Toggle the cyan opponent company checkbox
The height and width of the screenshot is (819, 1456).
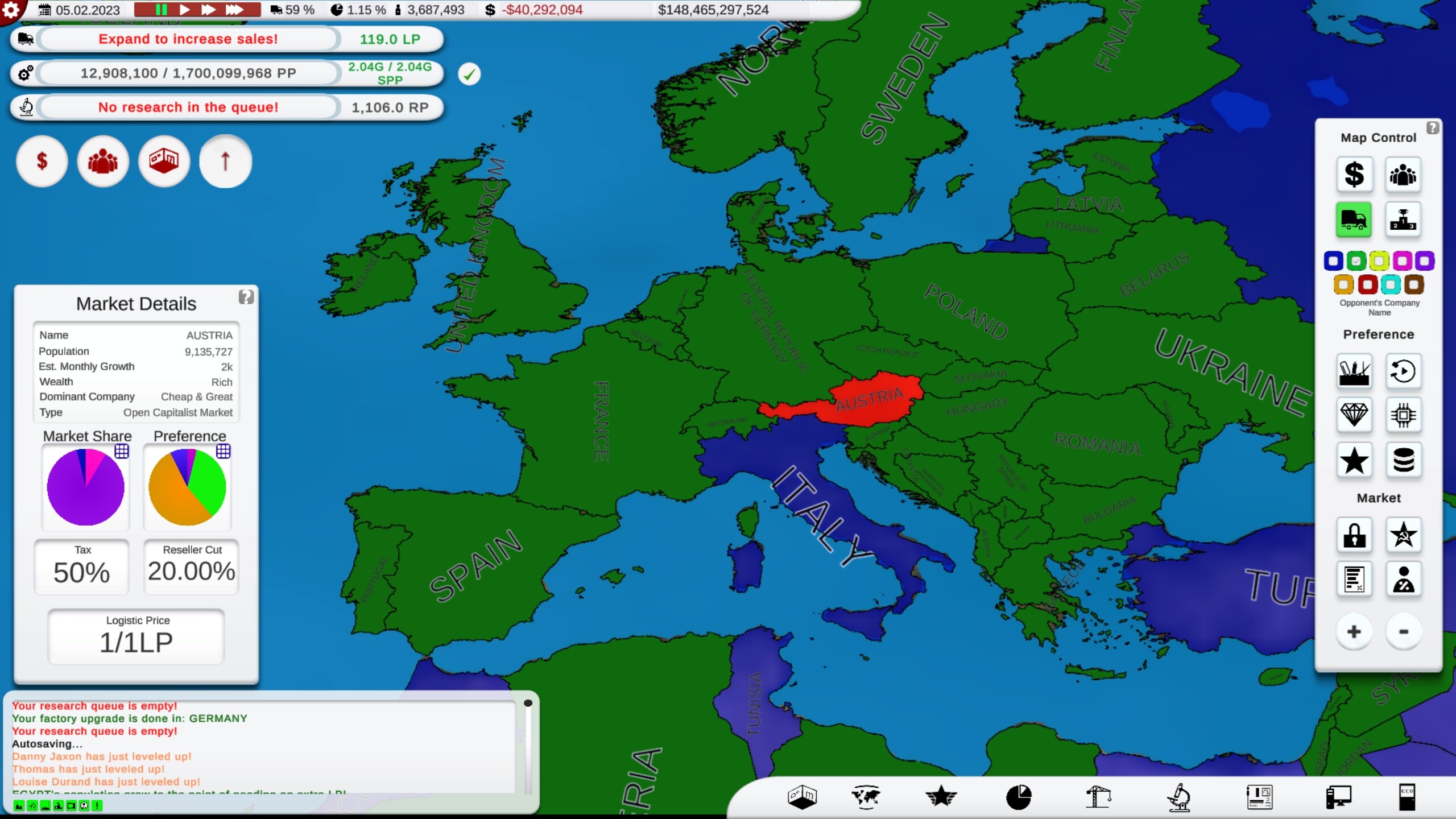pyautogui.click(x=1391, y=284)
